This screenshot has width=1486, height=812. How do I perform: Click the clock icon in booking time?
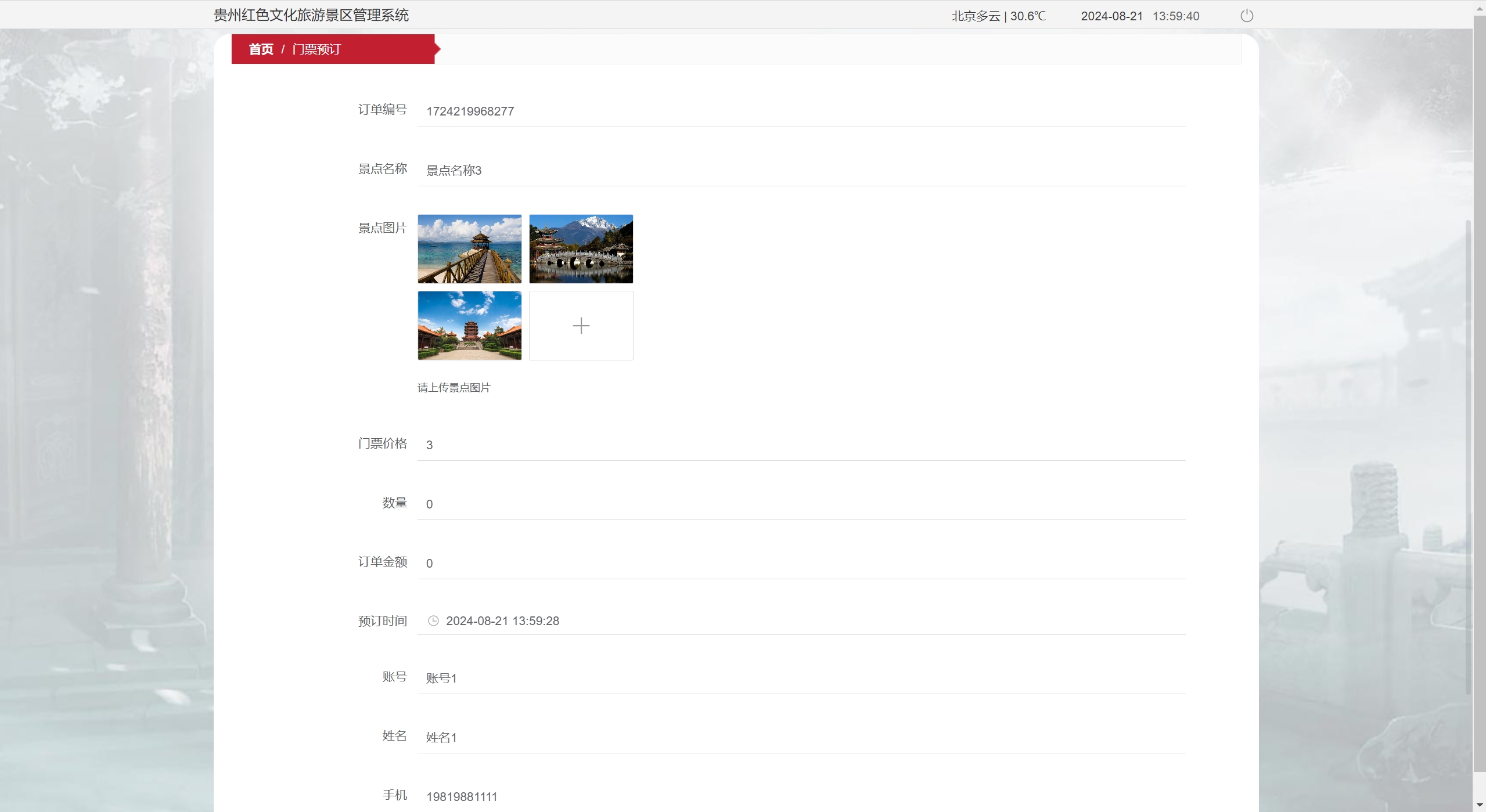(x=433, y=620)
